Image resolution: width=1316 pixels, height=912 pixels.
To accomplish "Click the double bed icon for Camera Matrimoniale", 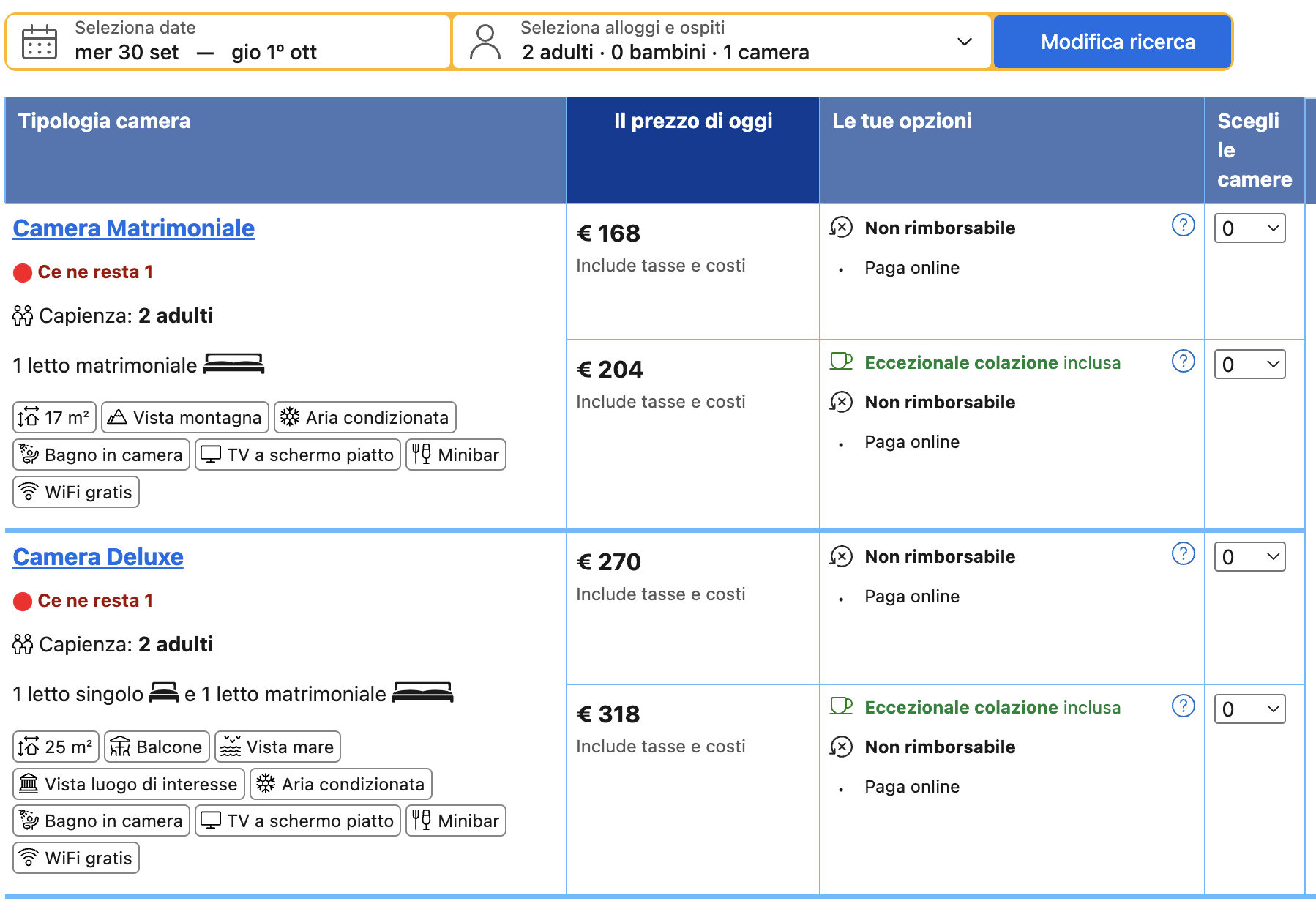I will pos(233,364).
